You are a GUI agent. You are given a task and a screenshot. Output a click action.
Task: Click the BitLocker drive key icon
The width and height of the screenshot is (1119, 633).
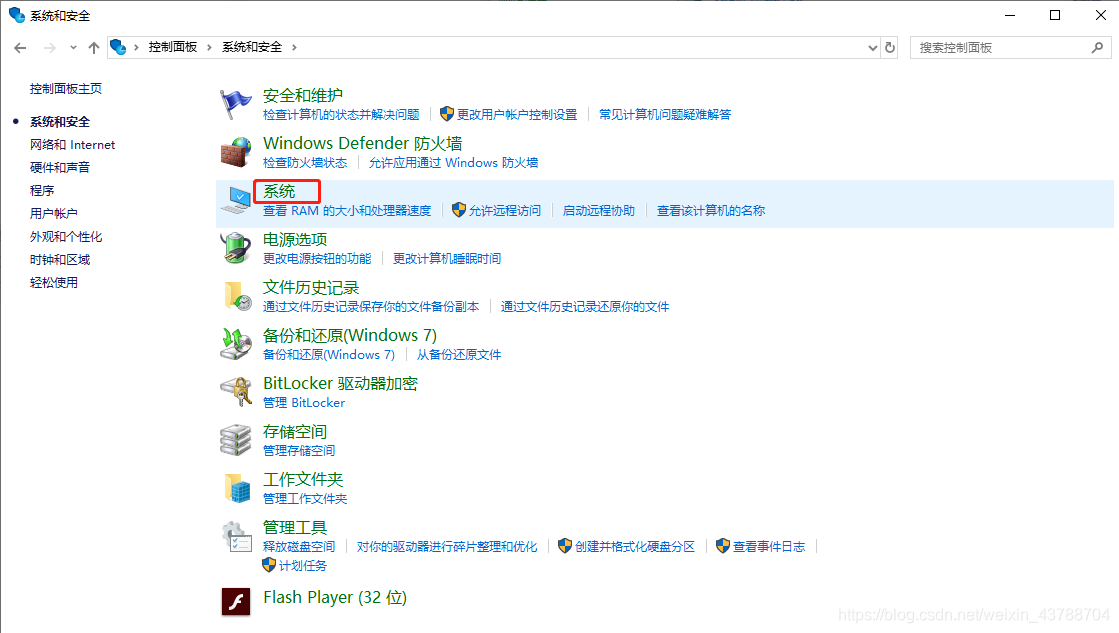point(236,392)
